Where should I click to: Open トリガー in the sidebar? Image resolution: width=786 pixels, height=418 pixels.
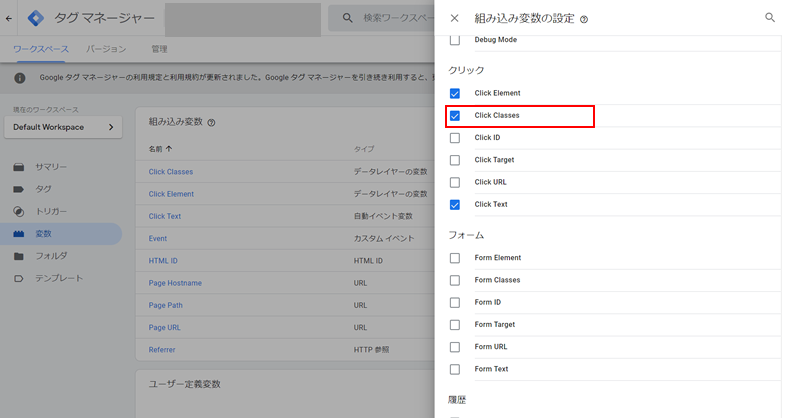click(x=51, y=212)
